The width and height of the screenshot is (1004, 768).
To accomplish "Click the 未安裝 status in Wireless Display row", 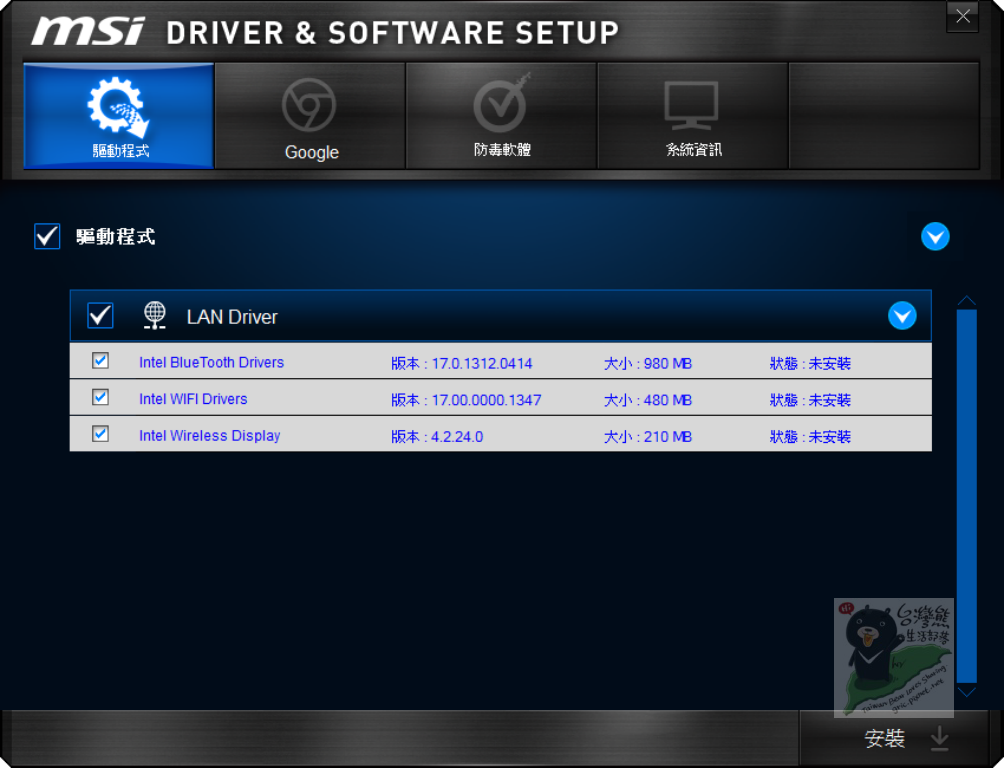I will pyautogui.click(x=829, y=437).
